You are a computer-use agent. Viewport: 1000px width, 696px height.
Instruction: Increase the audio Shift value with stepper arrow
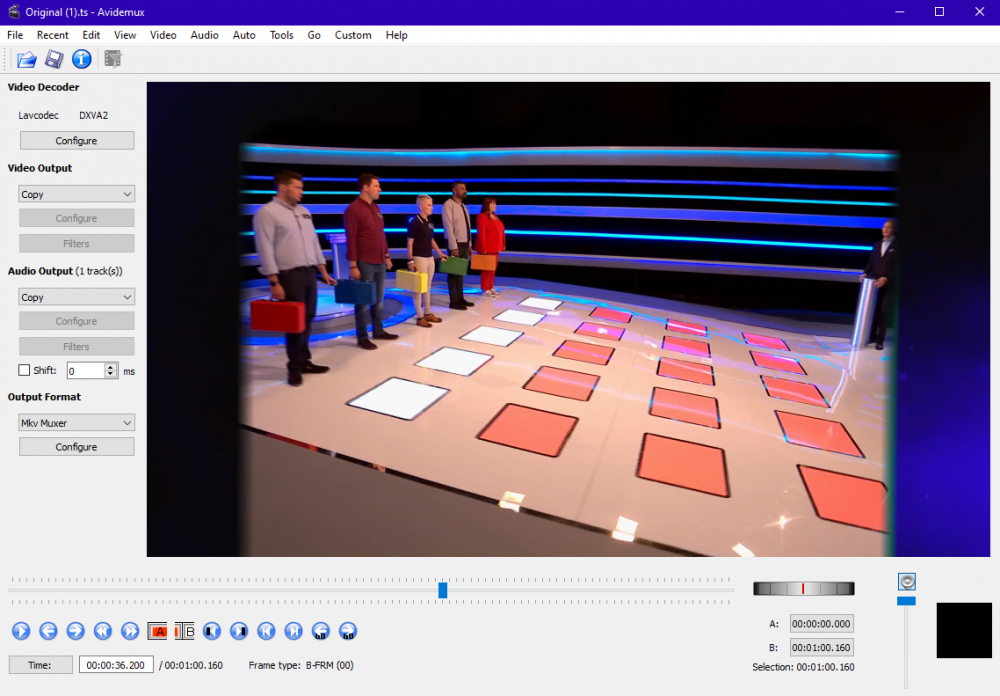(x=111, y=367)
